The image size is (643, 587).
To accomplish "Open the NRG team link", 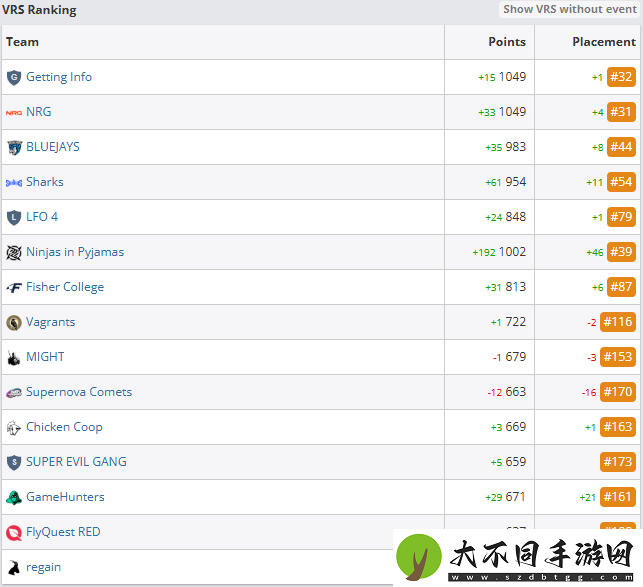I will click(x=39, y=112).
